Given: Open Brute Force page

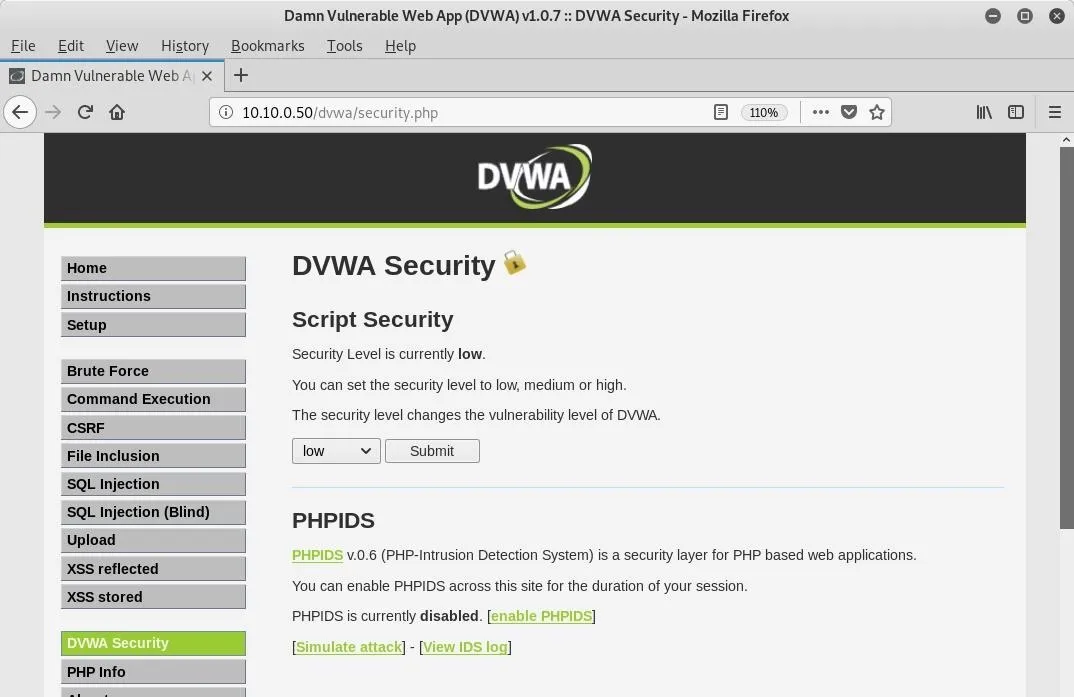Looking at the screenshot, I should 153,371.
